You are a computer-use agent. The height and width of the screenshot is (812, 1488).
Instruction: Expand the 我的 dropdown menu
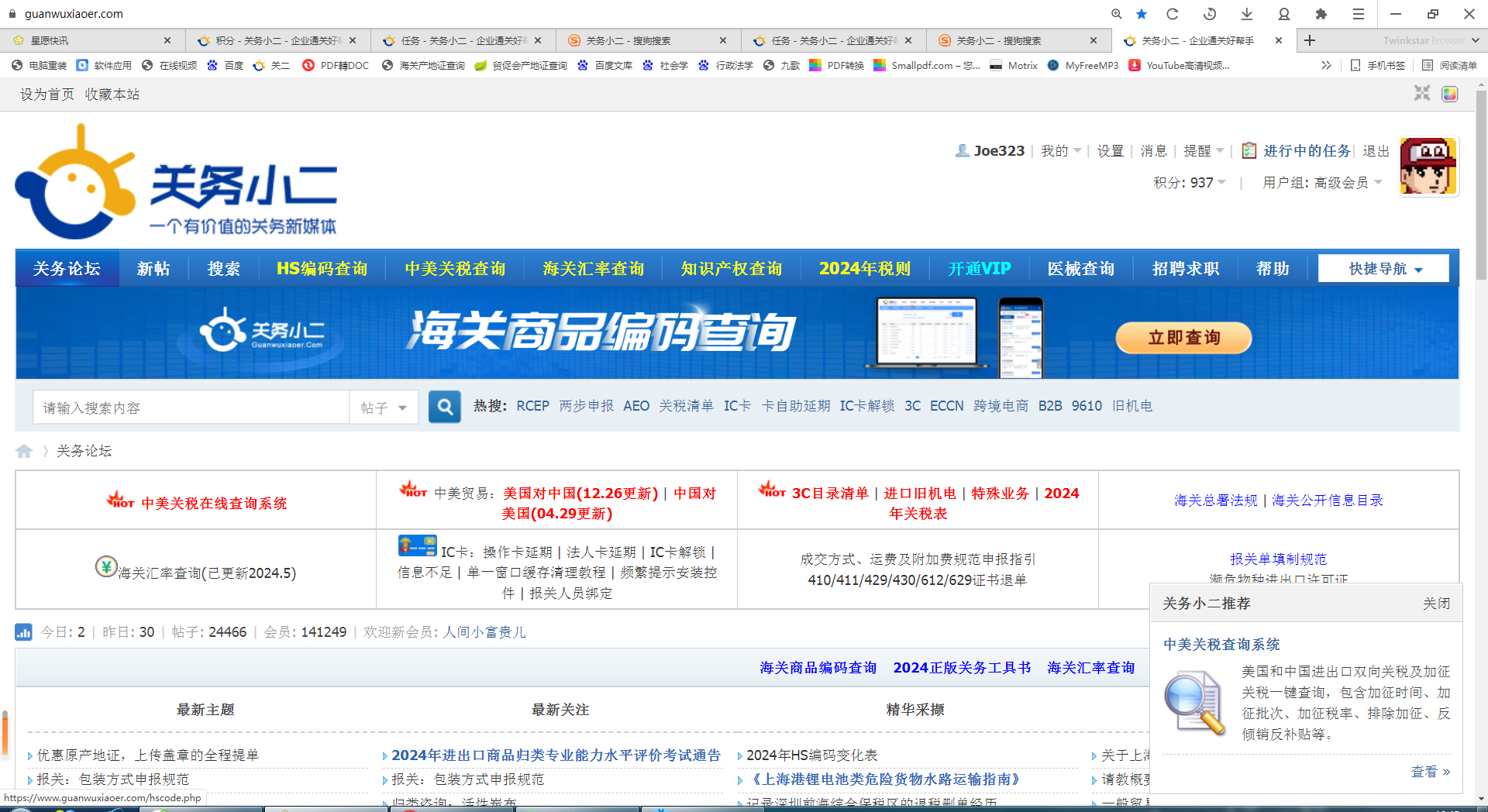pyautogui.click(x=1061, y=151)
